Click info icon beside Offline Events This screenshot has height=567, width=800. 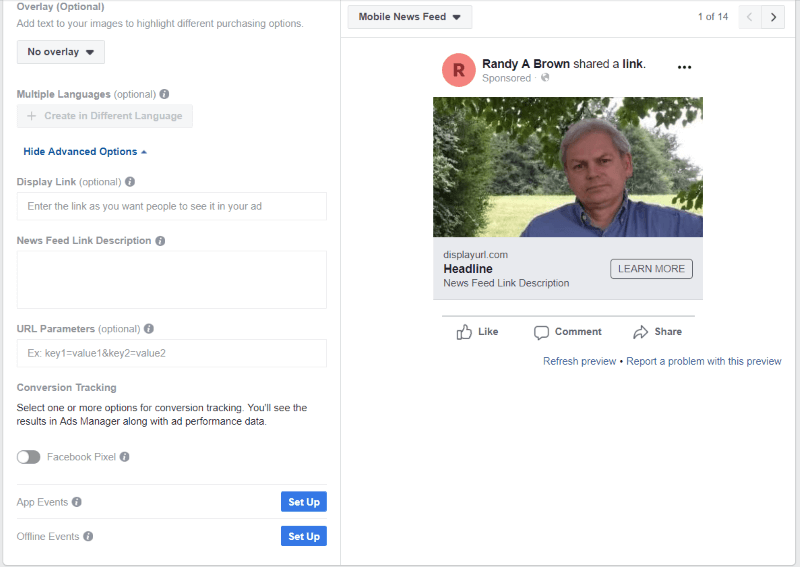[x=88, y=536]
